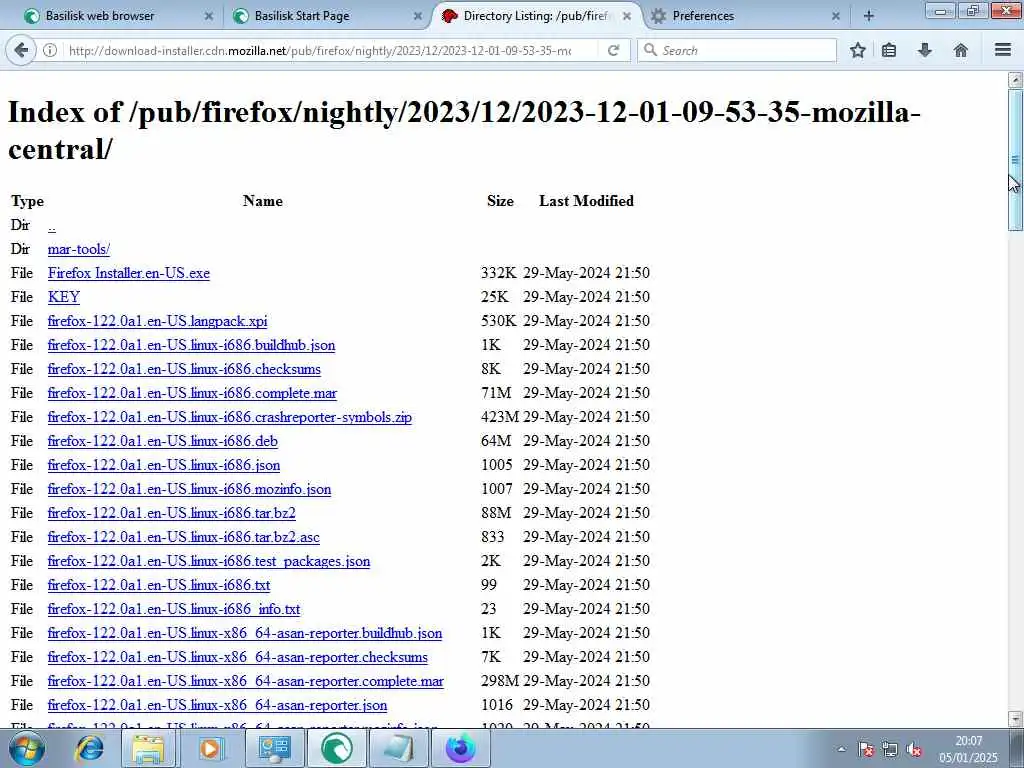Image resolution: width=1024 pixels, height=768 pixels.
Task: Close the Basilisk web browser tab
Action: tap(208, 16)
